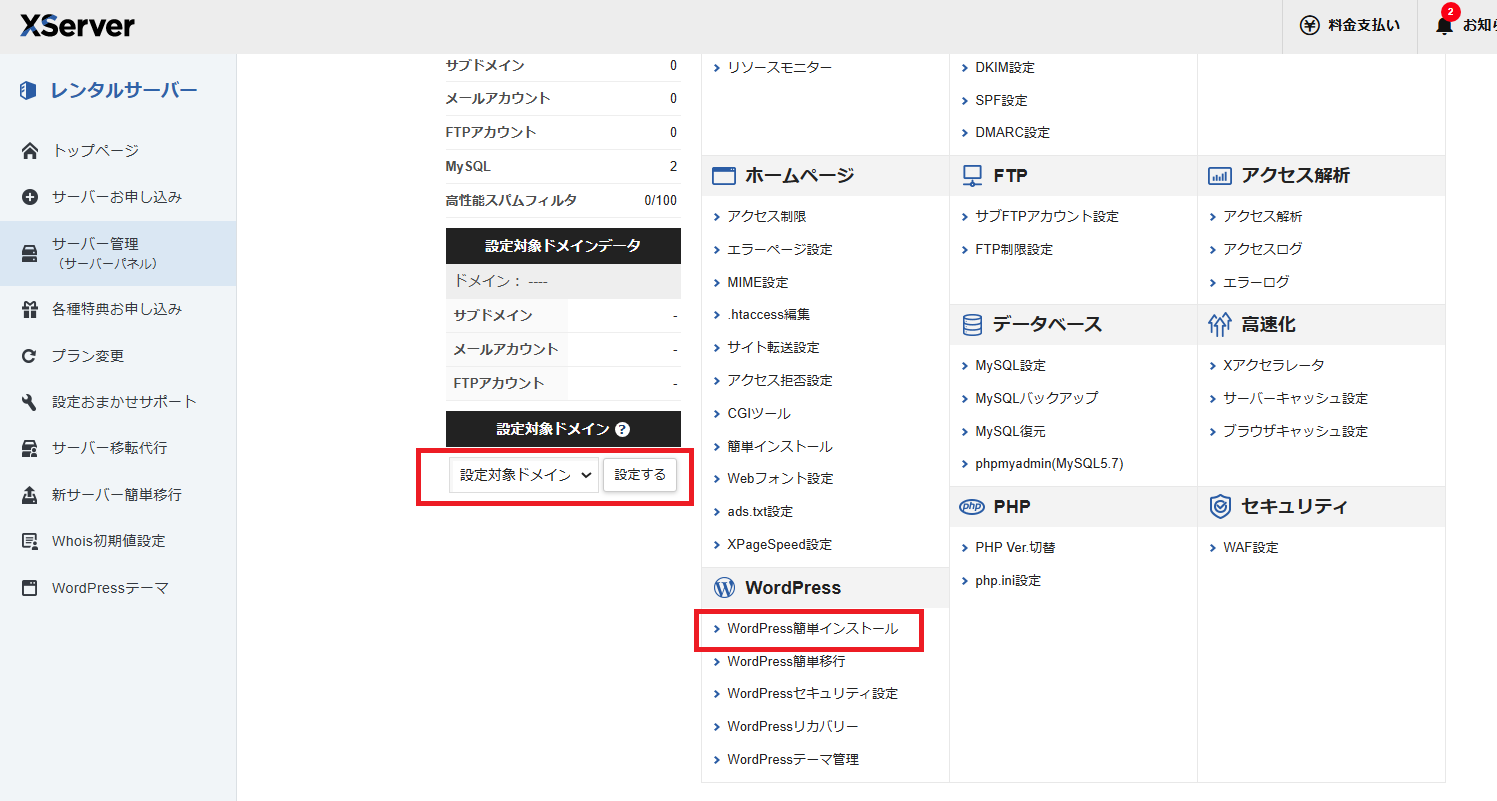Open the CGIツール link
The width and height of the screenshot is (1497, 801).
click(758, 414)
